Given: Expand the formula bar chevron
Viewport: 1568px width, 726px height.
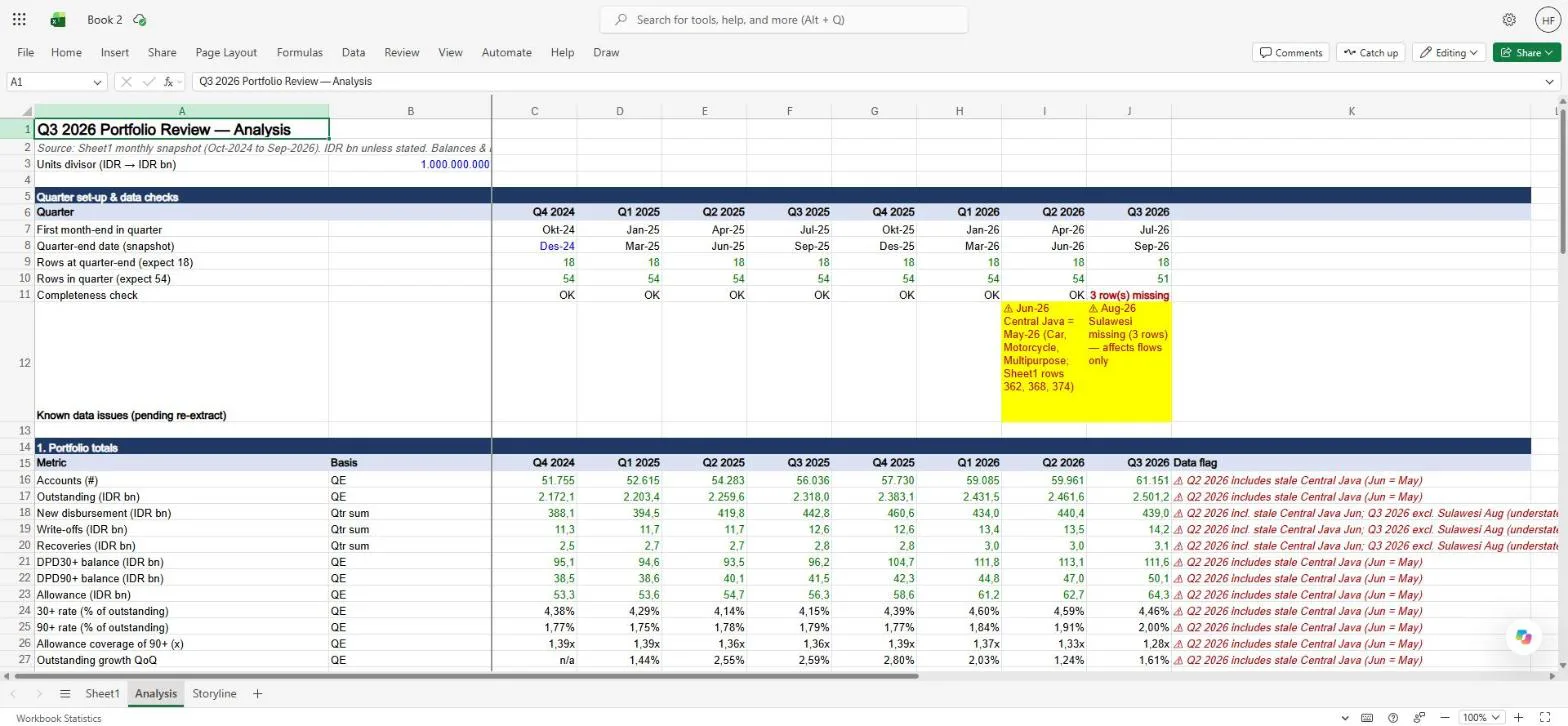Looking at the screenshot, I should point(1550,81).
